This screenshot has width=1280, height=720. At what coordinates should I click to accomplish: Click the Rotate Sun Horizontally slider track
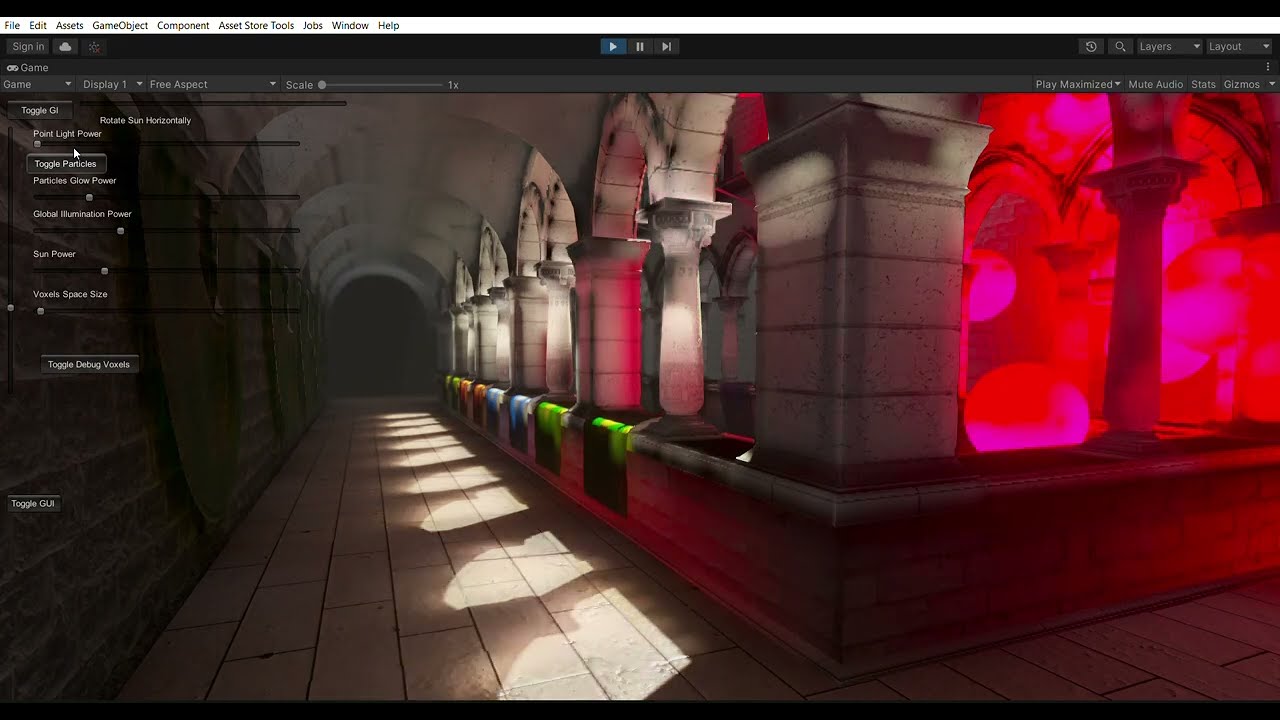[x=213, y=102]
